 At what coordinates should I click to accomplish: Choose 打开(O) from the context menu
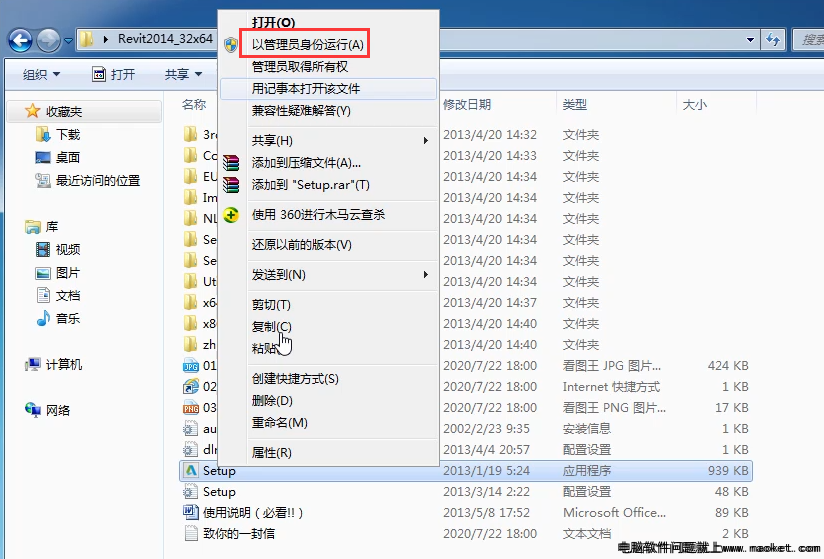pyautogui.click(x=273, y=23)
